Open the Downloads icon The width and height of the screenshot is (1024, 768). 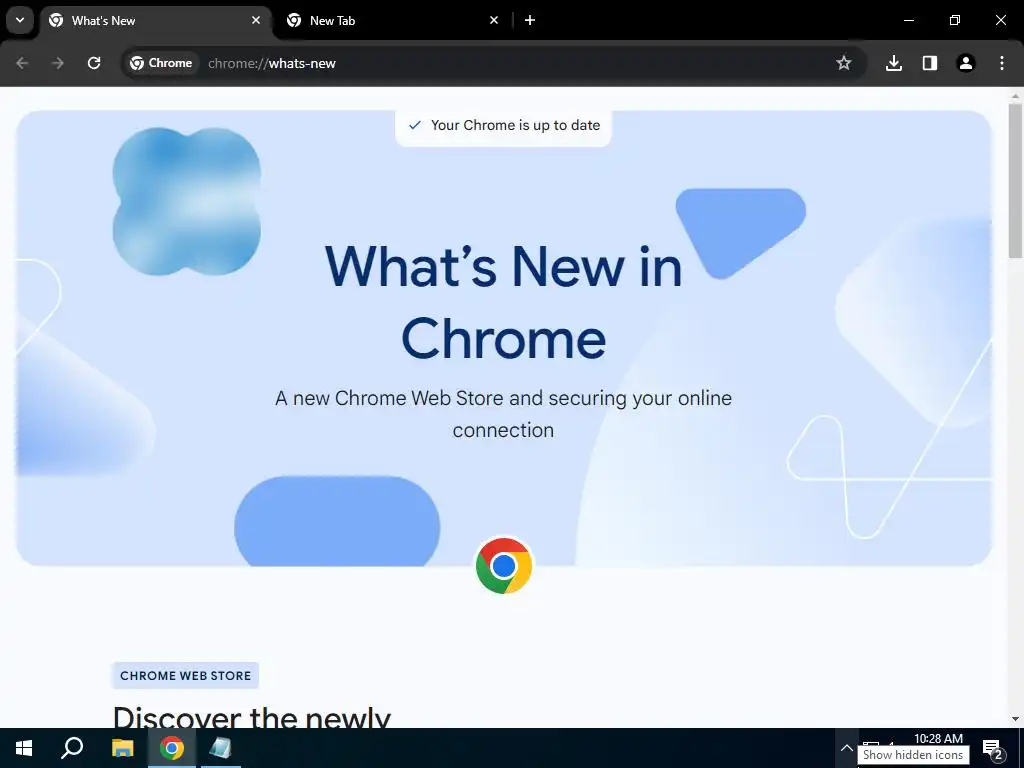[894, 63]
